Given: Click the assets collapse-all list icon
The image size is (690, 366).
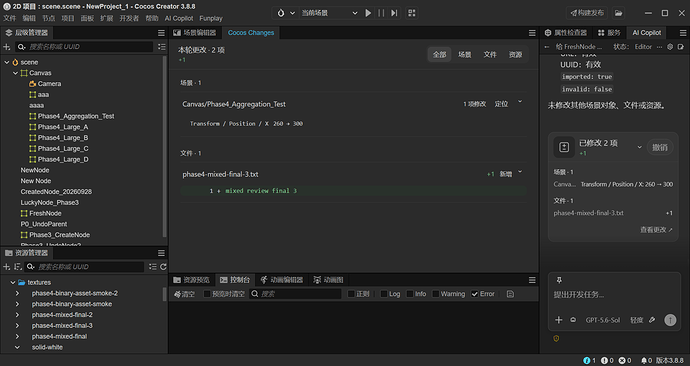Looking at the screenshot, I should [152, 267].
